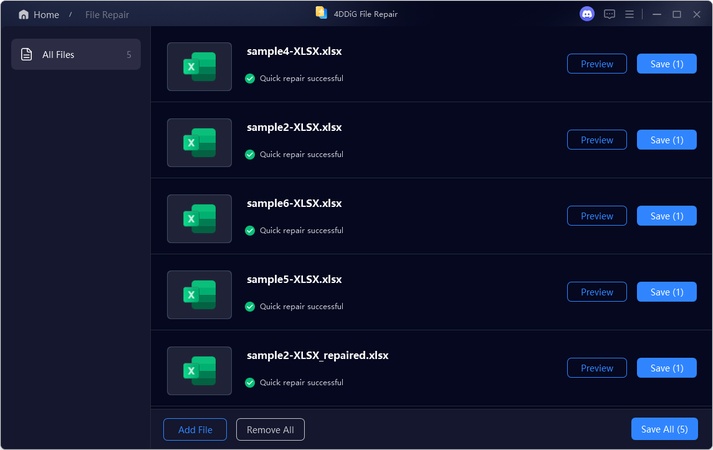
Task: Click the Excel thumbnail for sample2-XLSX_repaired.xlsx
Action: 199,370
